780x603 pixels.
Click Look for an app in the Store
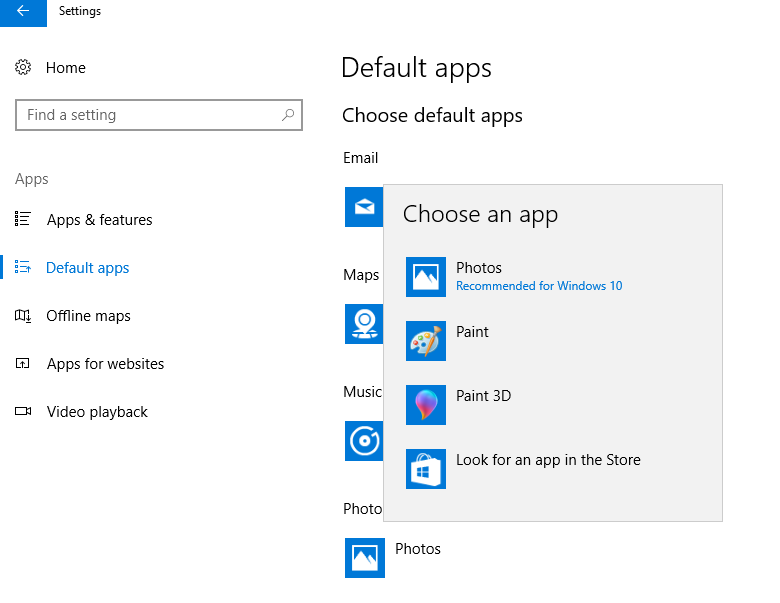548,460
